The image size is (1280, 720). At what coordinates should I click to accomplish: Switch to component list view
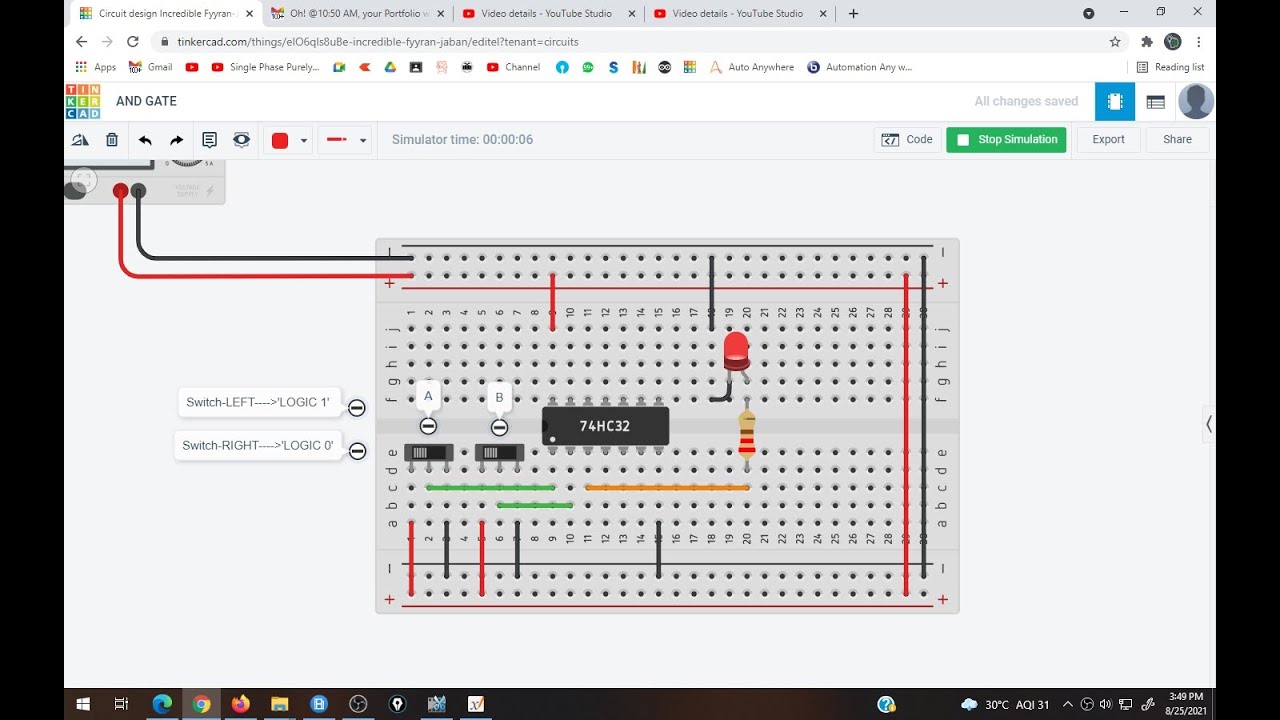tap(1155, 101)
